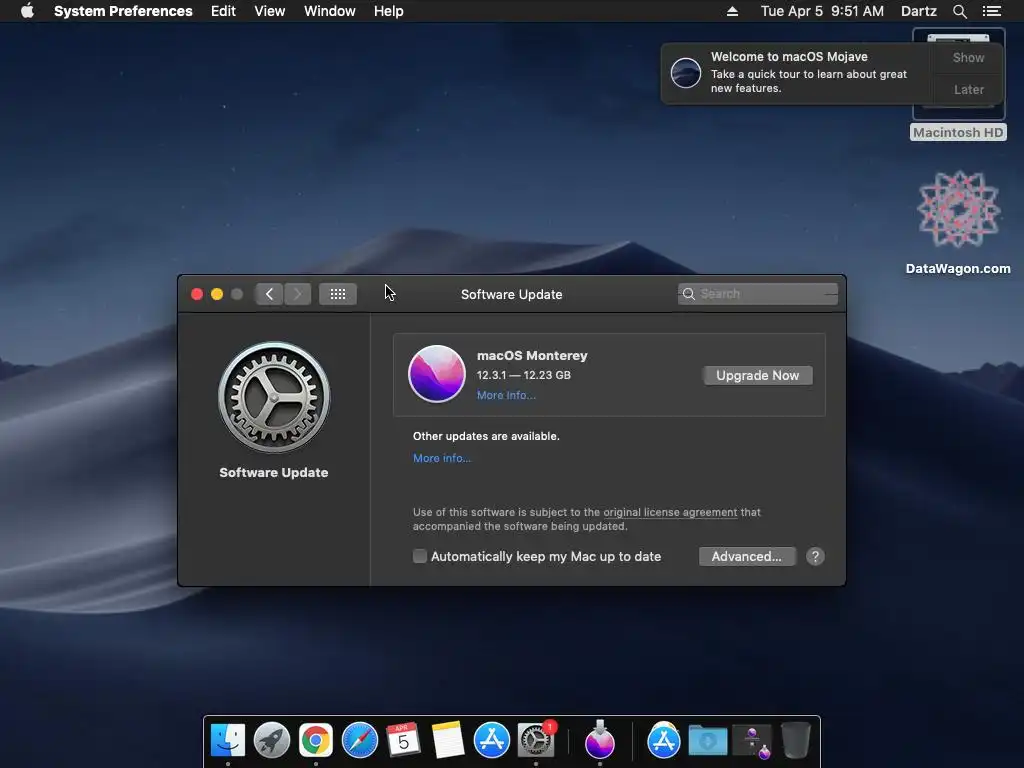Open Notes from the Dock
This screenshot has width=1024, height=768.
point(447,741)
